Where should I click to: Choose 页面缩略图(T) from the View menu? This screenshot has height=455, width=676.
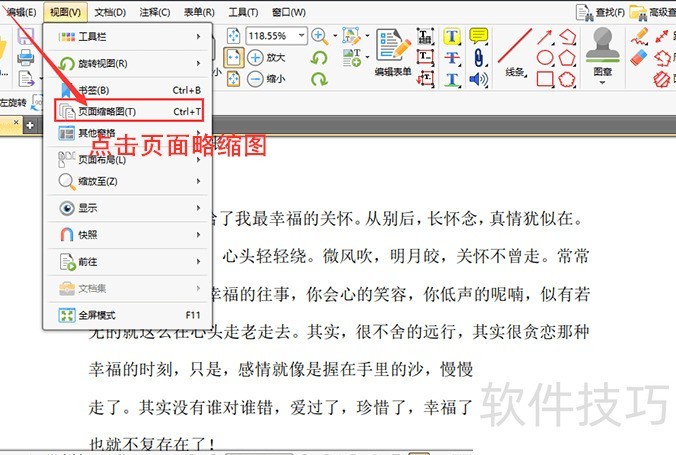point(129,111)
